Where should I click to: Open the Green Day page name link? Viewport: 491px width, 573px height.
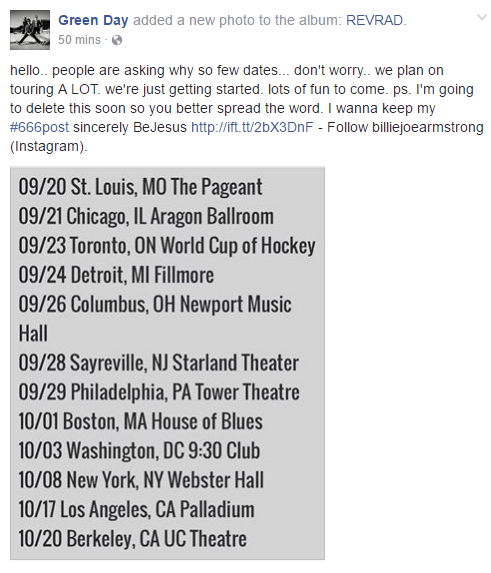pyautogui.click(x=93, y=20)
